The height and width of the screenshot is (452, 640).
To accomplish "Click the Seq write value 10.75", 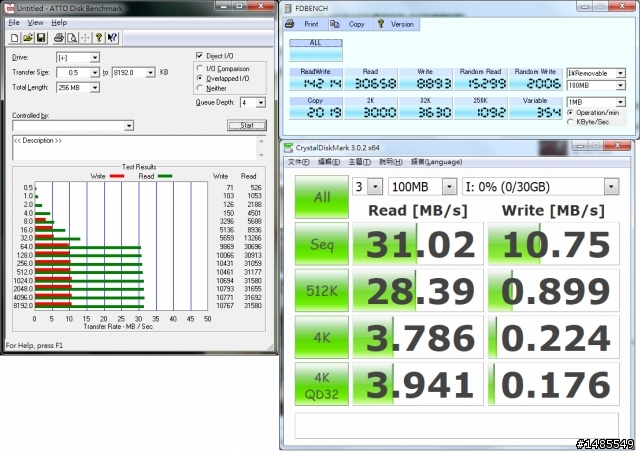I will click(554, 244).
